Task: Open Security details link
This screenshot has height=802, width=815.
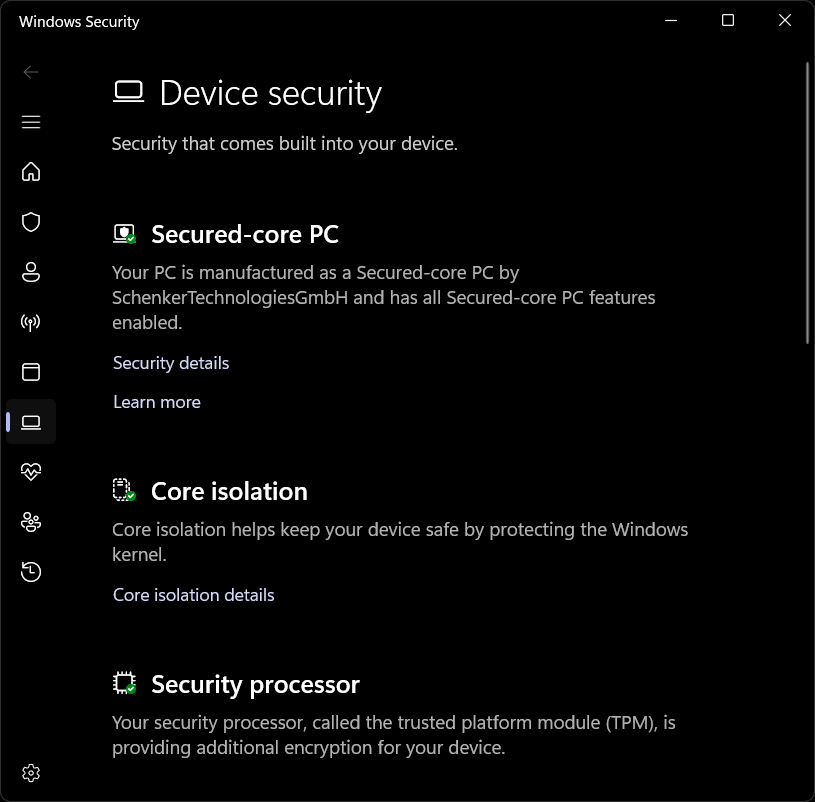Action: coord(170,363)
